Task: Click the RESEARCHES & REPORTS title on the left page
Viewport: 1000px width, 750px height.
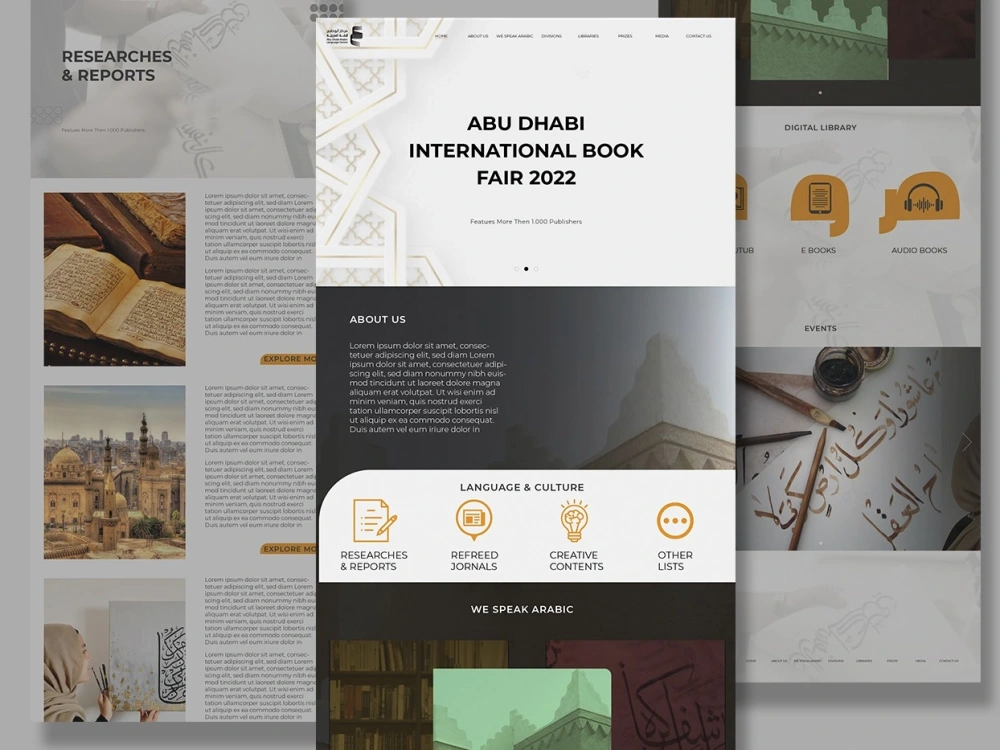Action: click(117, 66)
